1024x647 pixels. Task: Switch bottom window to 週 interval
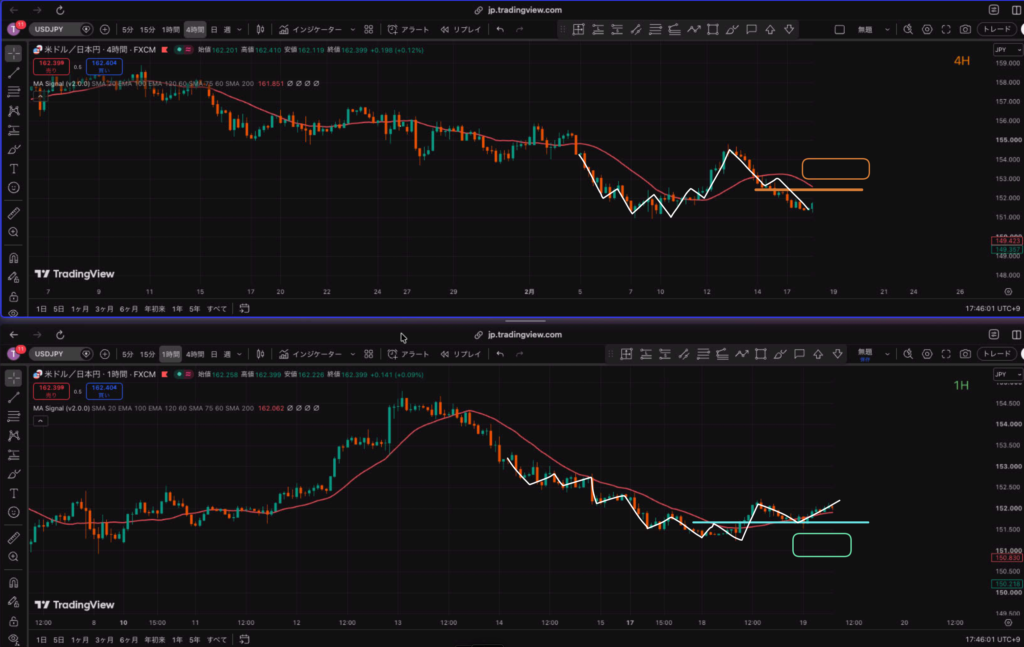pos(227,354)
